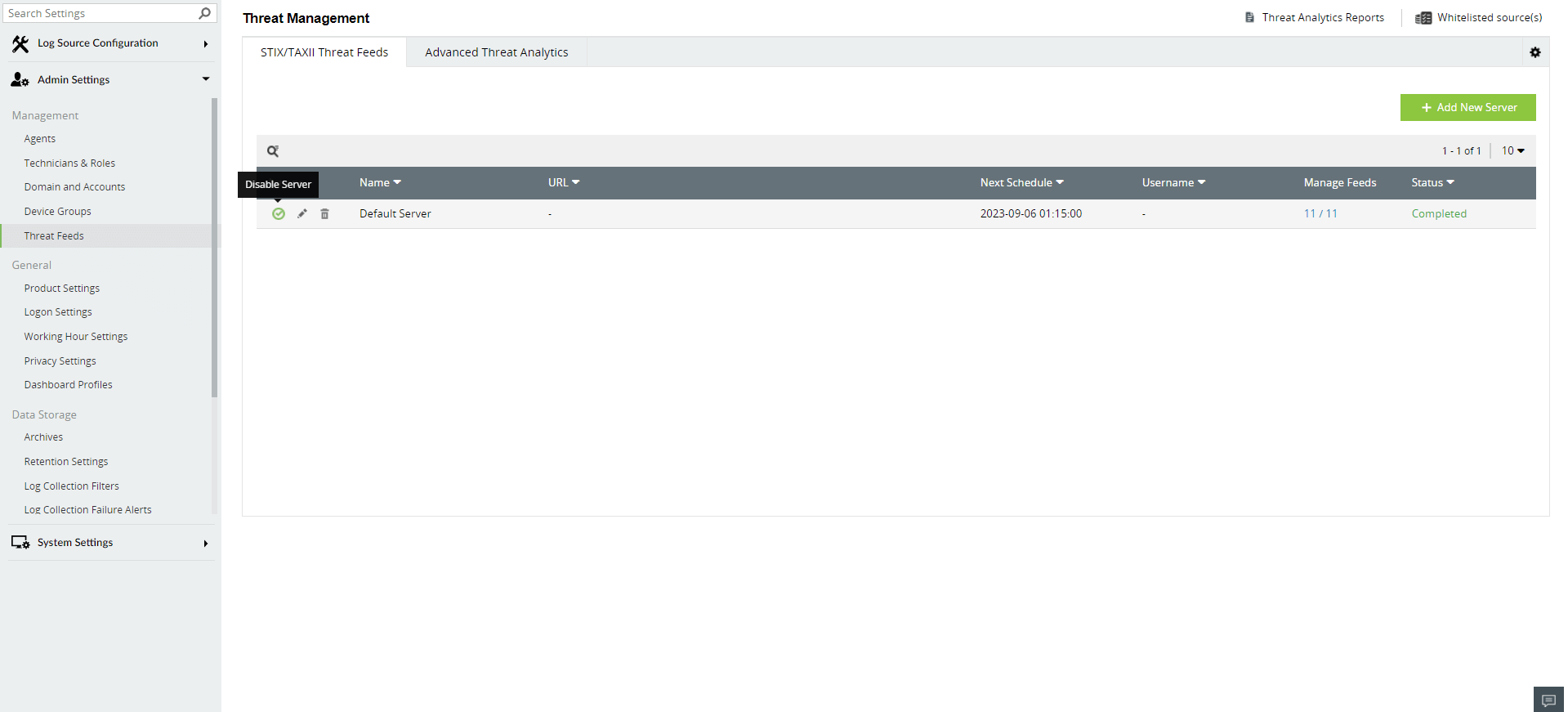
Task: Click the System Settings monitor icon
Action: click(20, 543)
